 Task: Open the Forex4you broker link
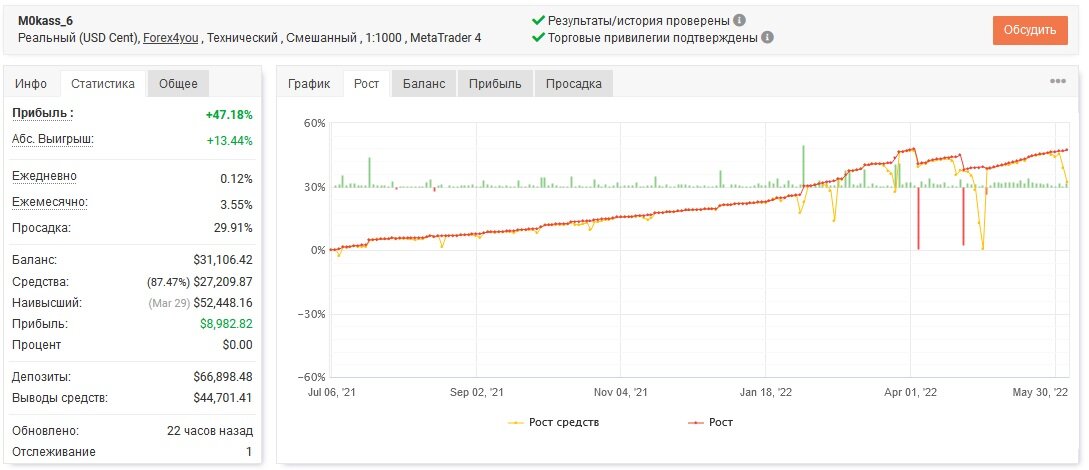pos(171,37)
